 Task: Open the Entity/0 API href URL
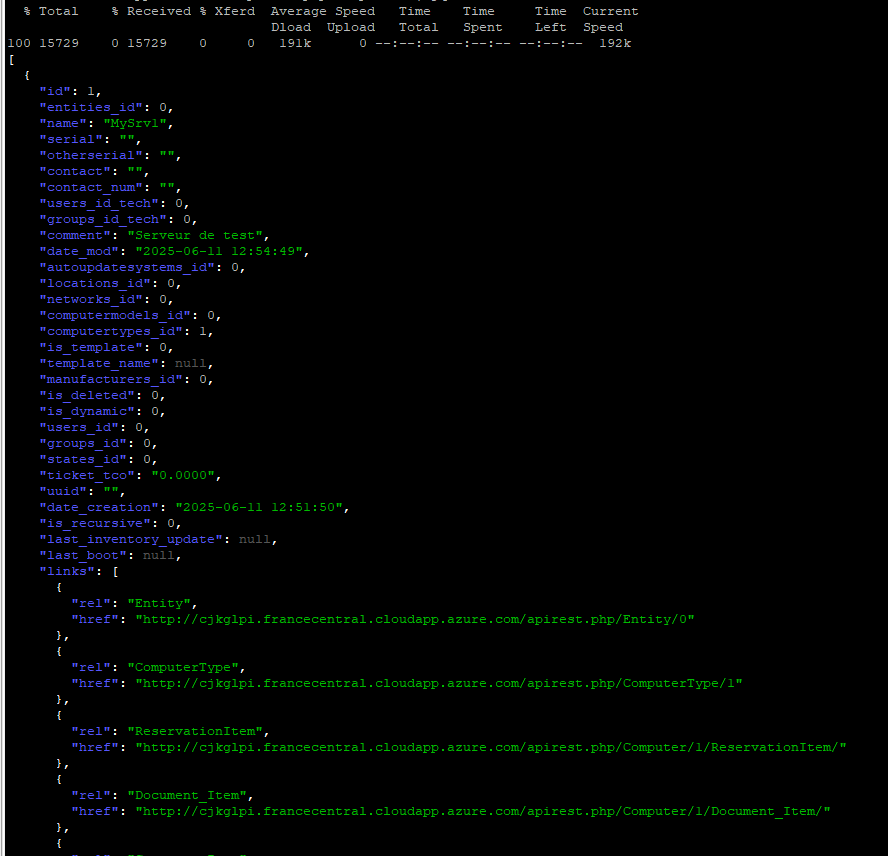pyautogui.click(x=415, y=620)
